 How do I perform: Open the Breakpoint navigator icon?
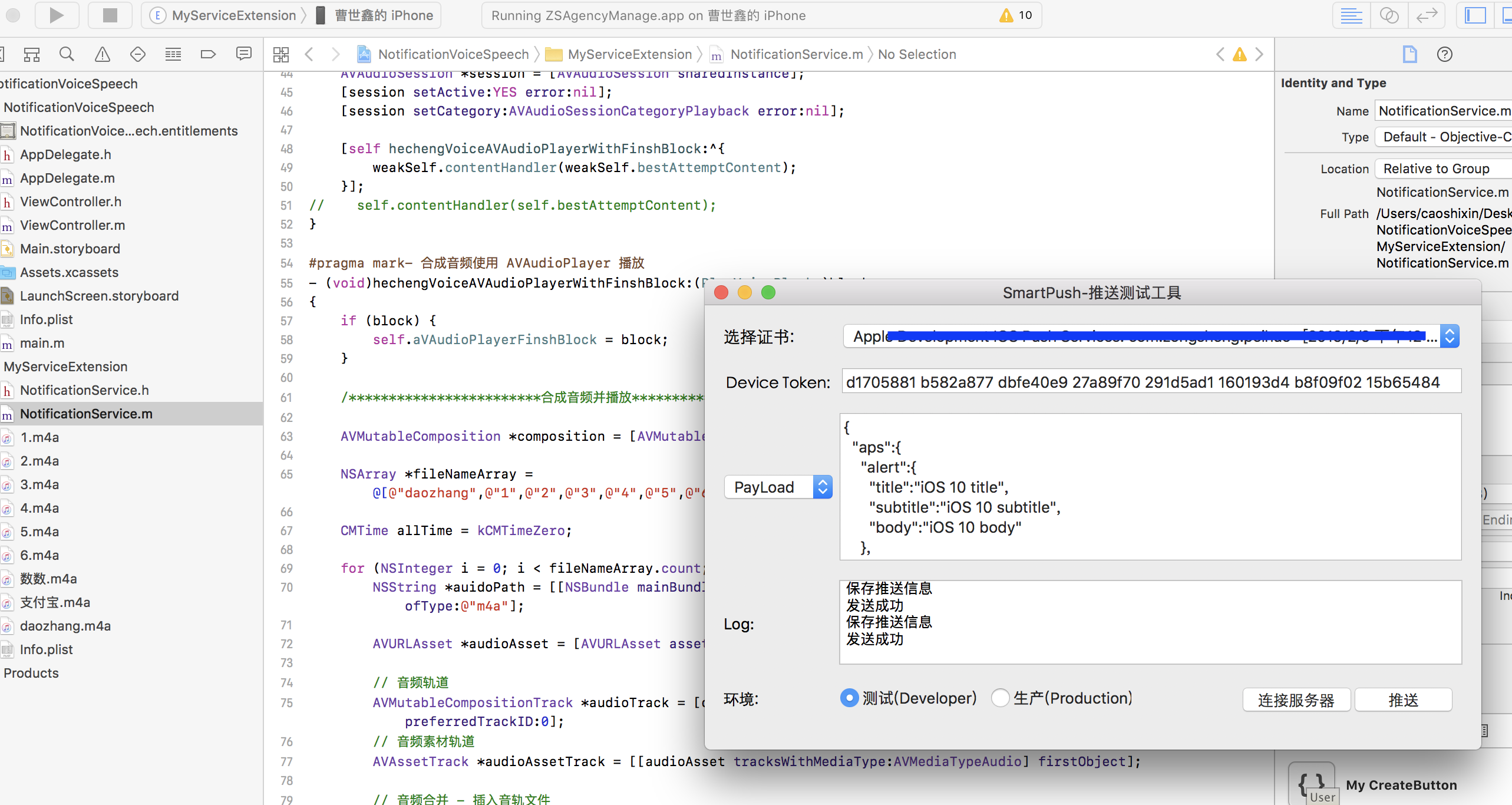[208, 54]
